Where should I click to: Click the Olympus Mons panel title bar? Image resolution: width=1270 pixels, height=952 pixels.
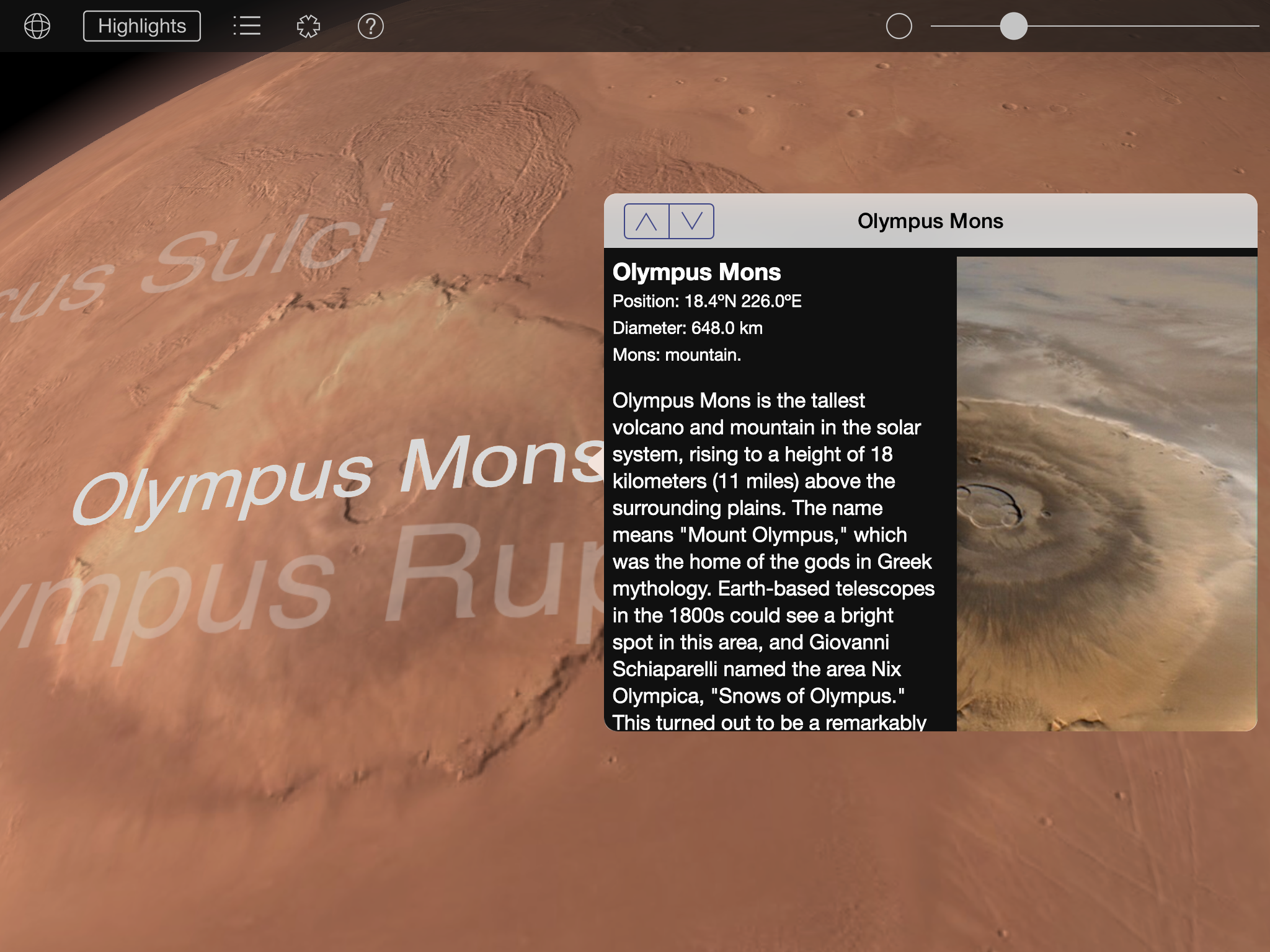pyautogui.click(x=930, y=221)
